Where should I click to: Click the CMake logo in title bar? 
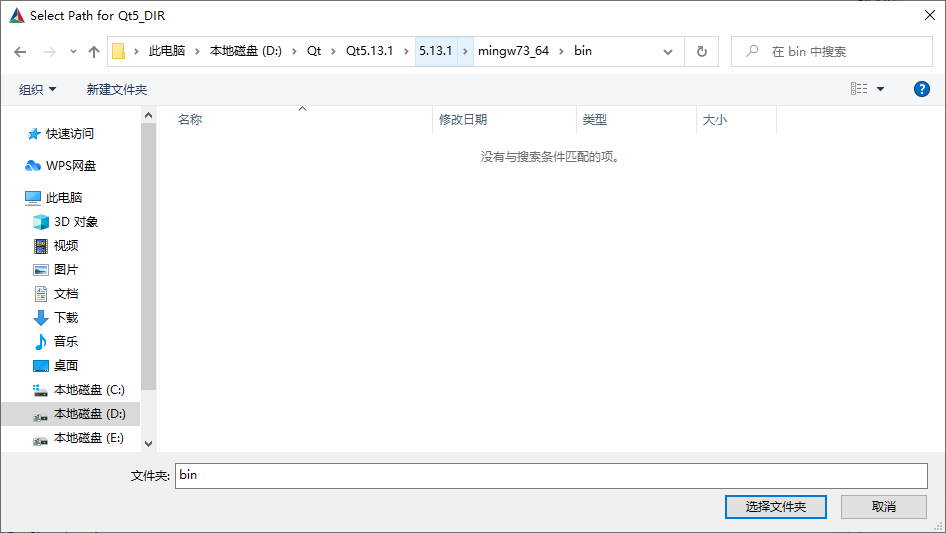pos(17,16)
